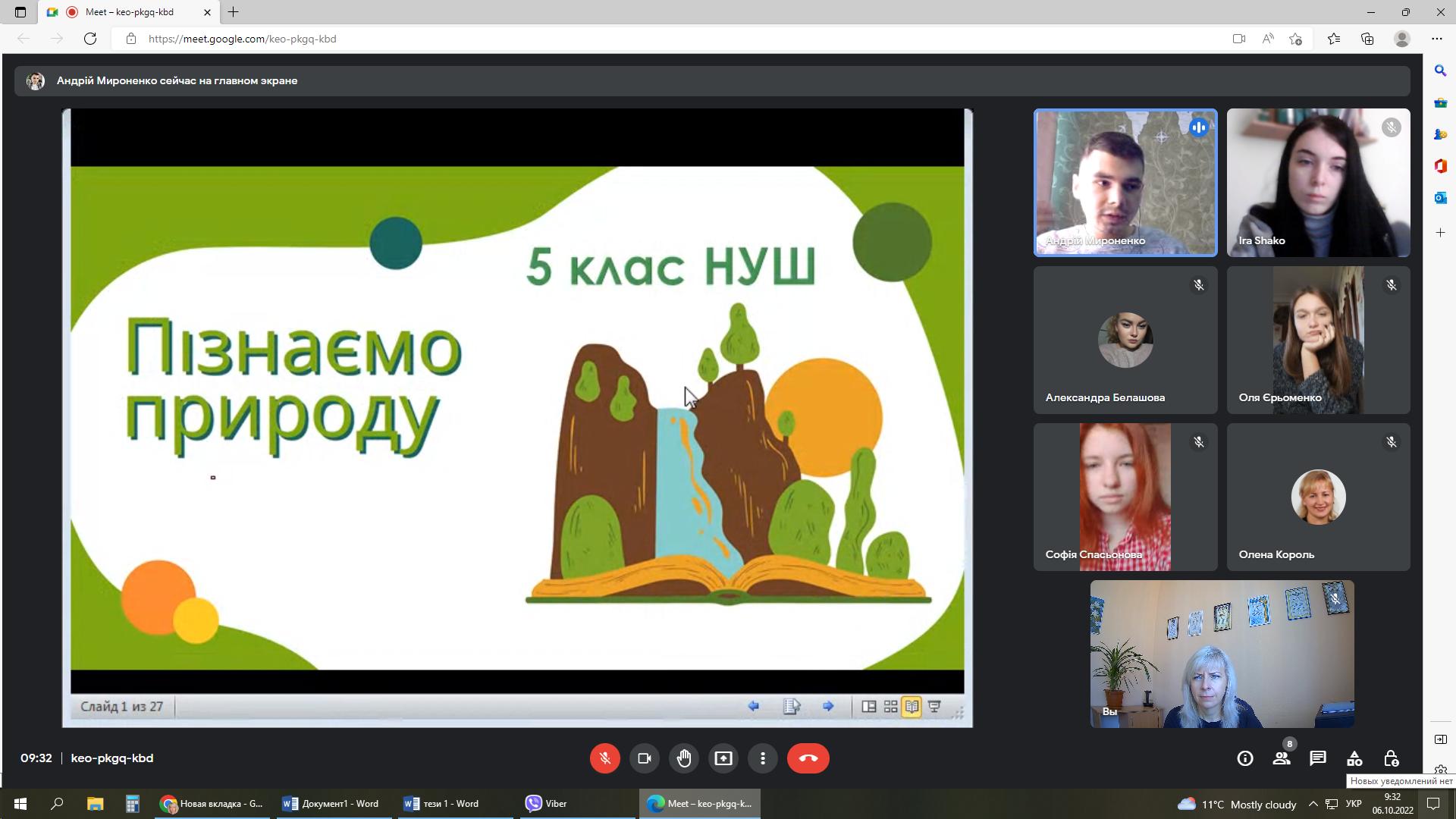Open the Activities panel icon

pos(1354,758)
